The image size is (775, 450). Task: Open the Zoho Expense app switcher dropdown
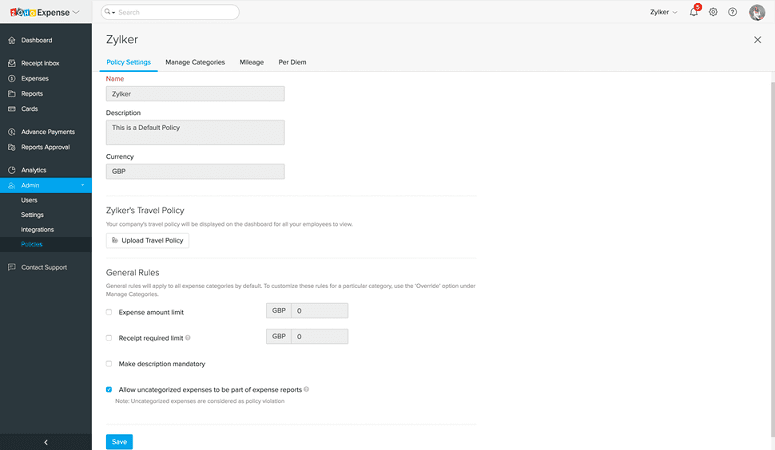pos(76,12)
